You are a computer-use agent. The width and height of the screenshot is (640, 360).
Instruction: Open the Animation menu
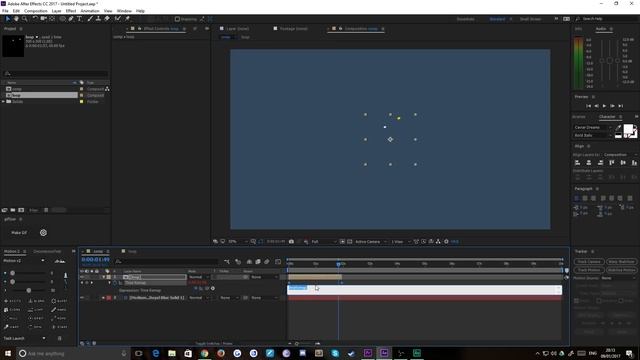point(90,11)
